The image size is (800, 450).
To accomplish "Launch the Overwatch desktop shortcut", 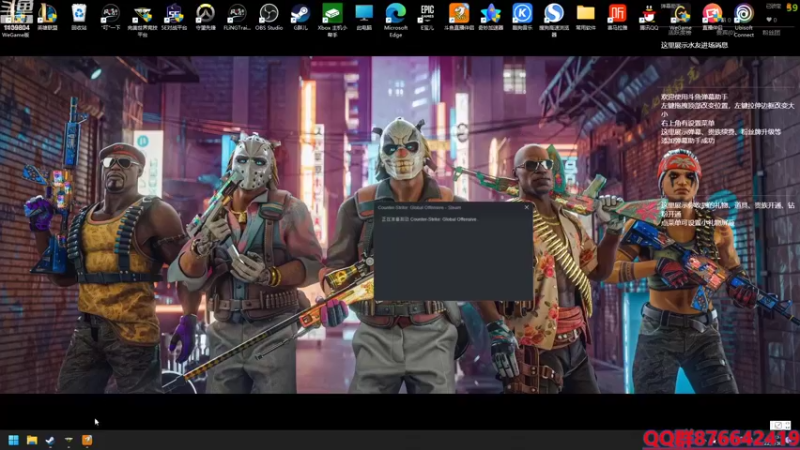I will pyautogui.click(x=206, y=17).
